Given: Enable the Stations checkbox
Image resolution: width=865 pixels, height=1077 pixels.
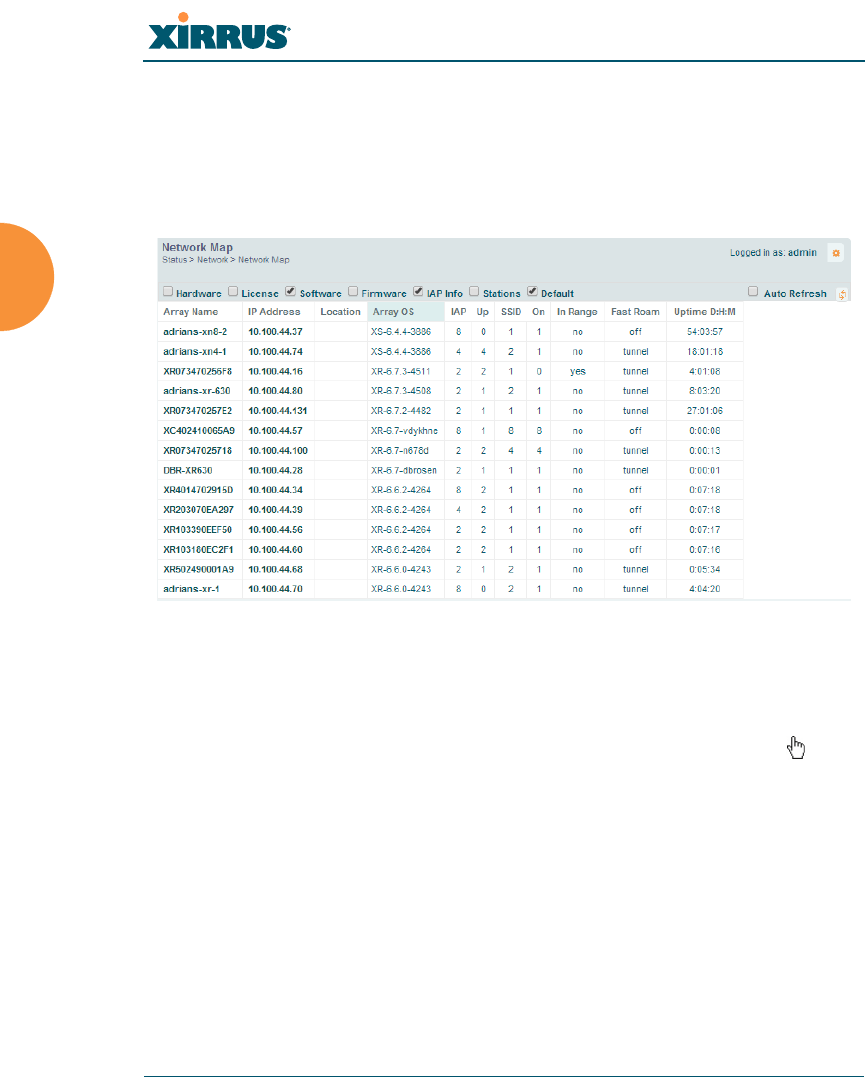Looking at the screenshot, I should coord(474,291).
